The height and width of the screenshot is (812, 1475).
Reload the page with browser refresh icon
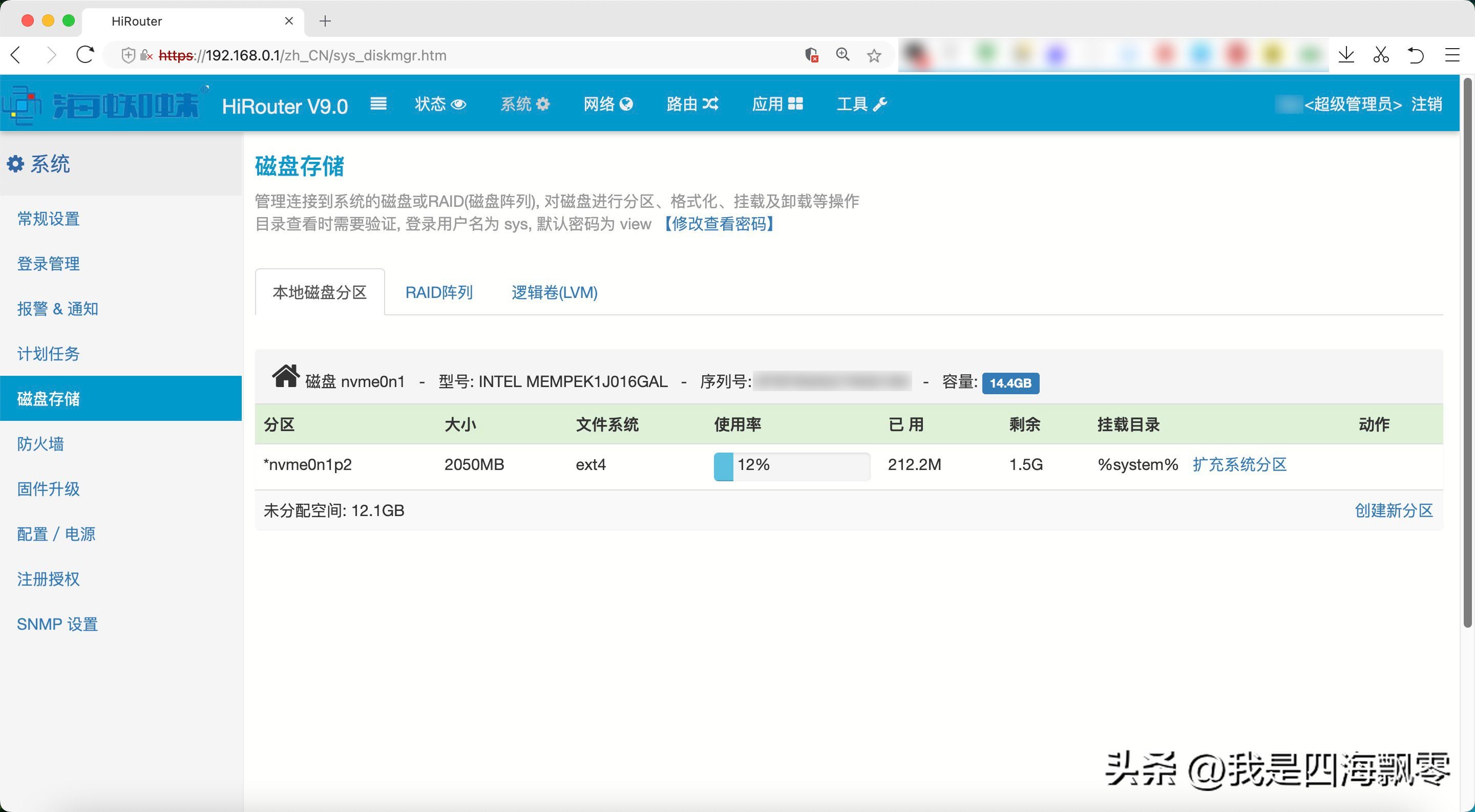[86, 55]
